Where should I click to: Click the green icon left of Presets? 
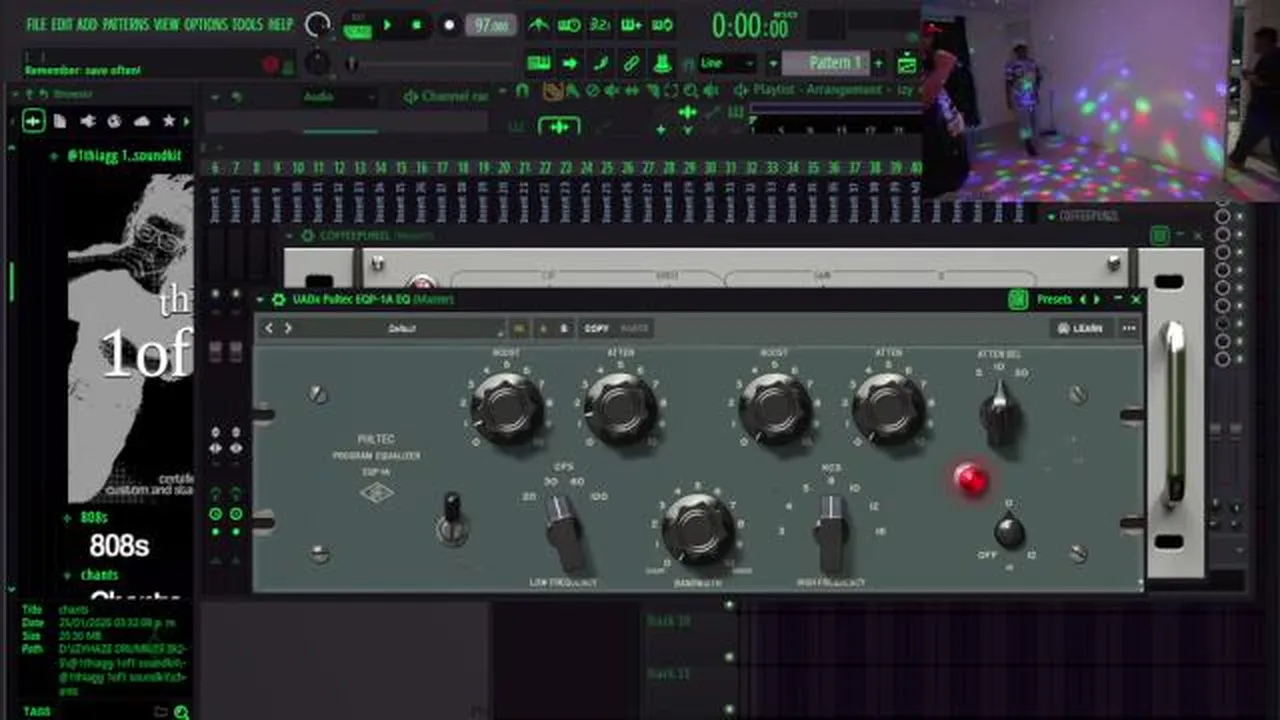click(x=1018, y=299)
